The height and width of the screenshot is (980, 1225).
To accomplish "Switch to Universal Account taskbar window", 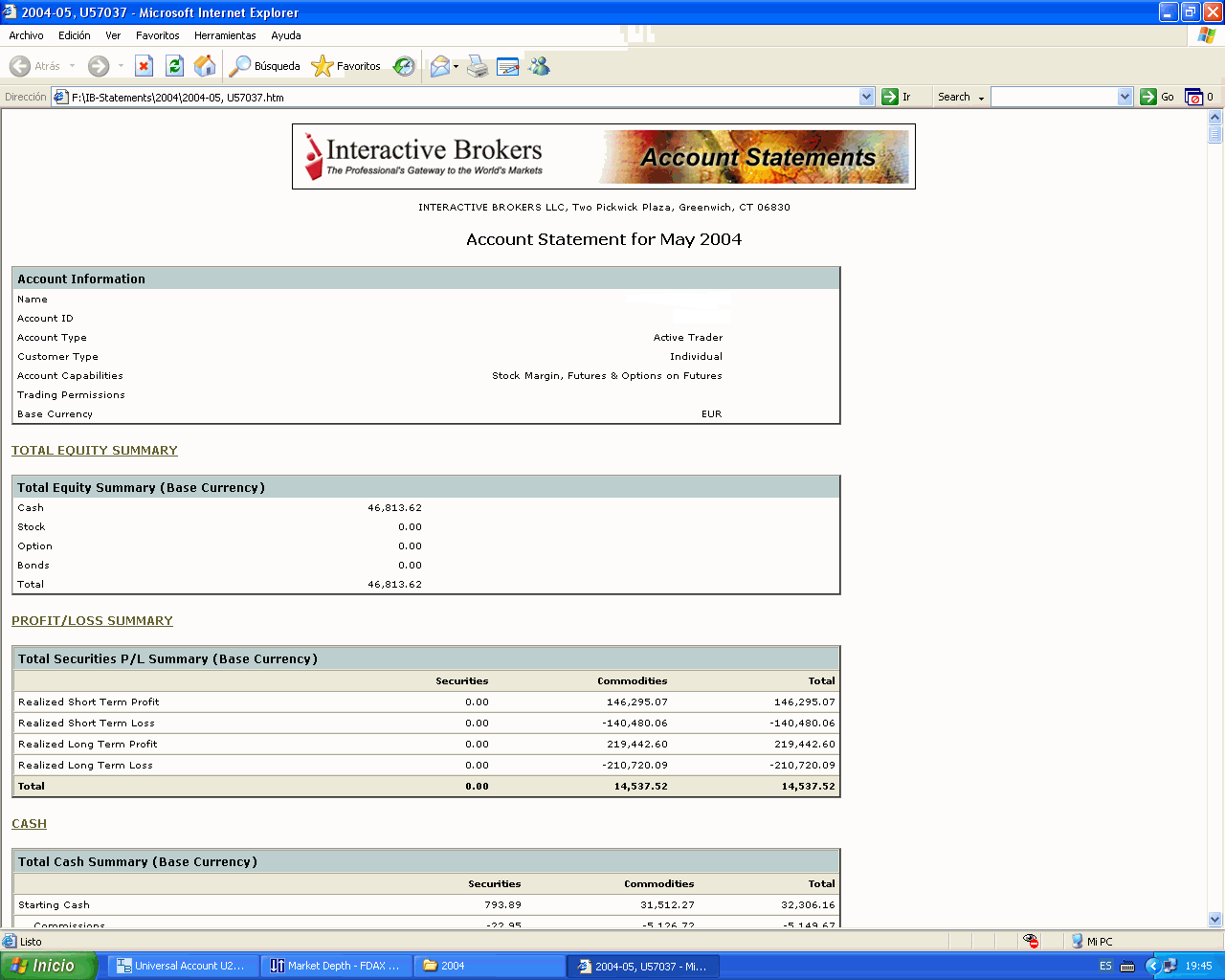I will [182, 966].
